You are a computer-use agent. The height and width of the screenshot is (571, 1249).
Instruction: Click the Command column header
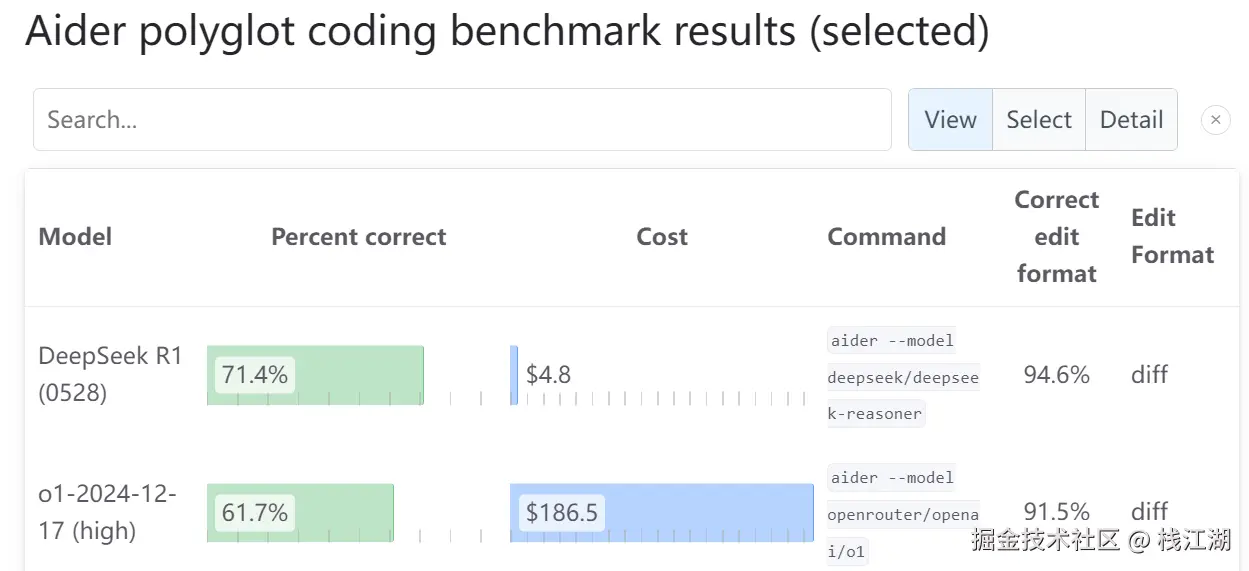tap(886, 237)
